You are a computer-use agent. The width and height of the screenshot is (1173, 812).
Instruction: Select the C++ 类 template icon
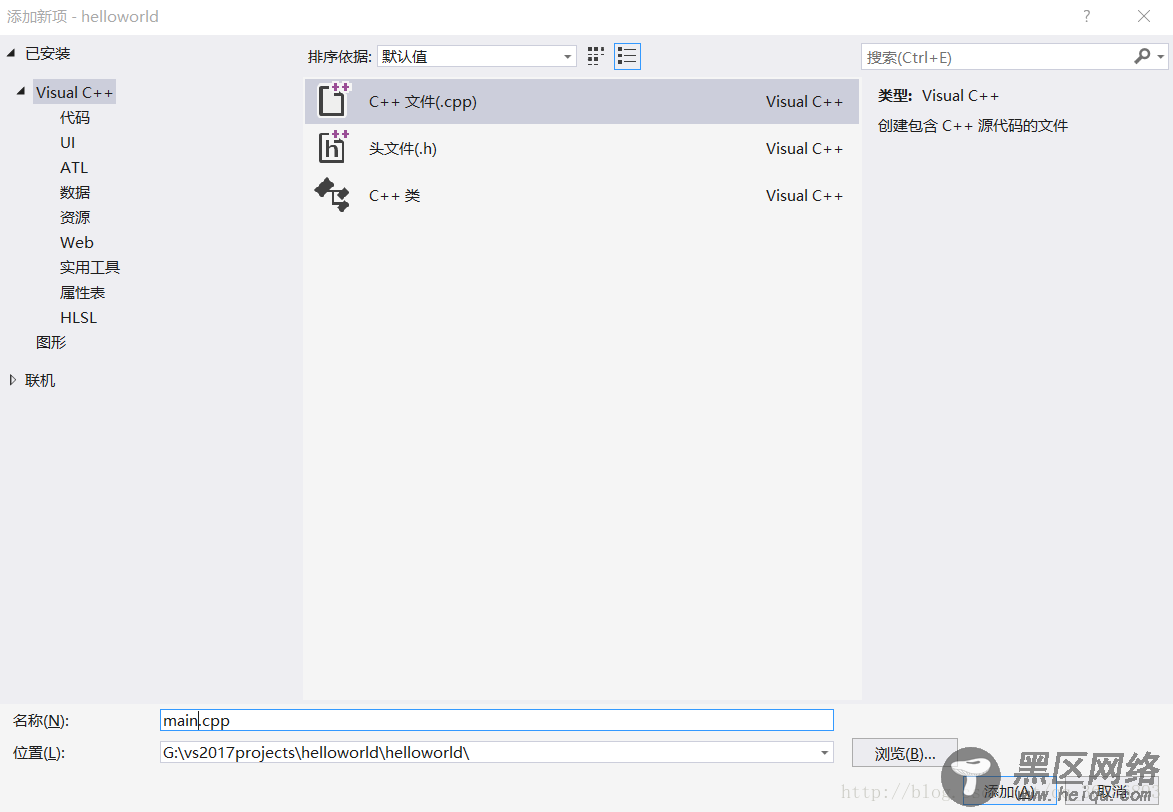coord(332,195)
